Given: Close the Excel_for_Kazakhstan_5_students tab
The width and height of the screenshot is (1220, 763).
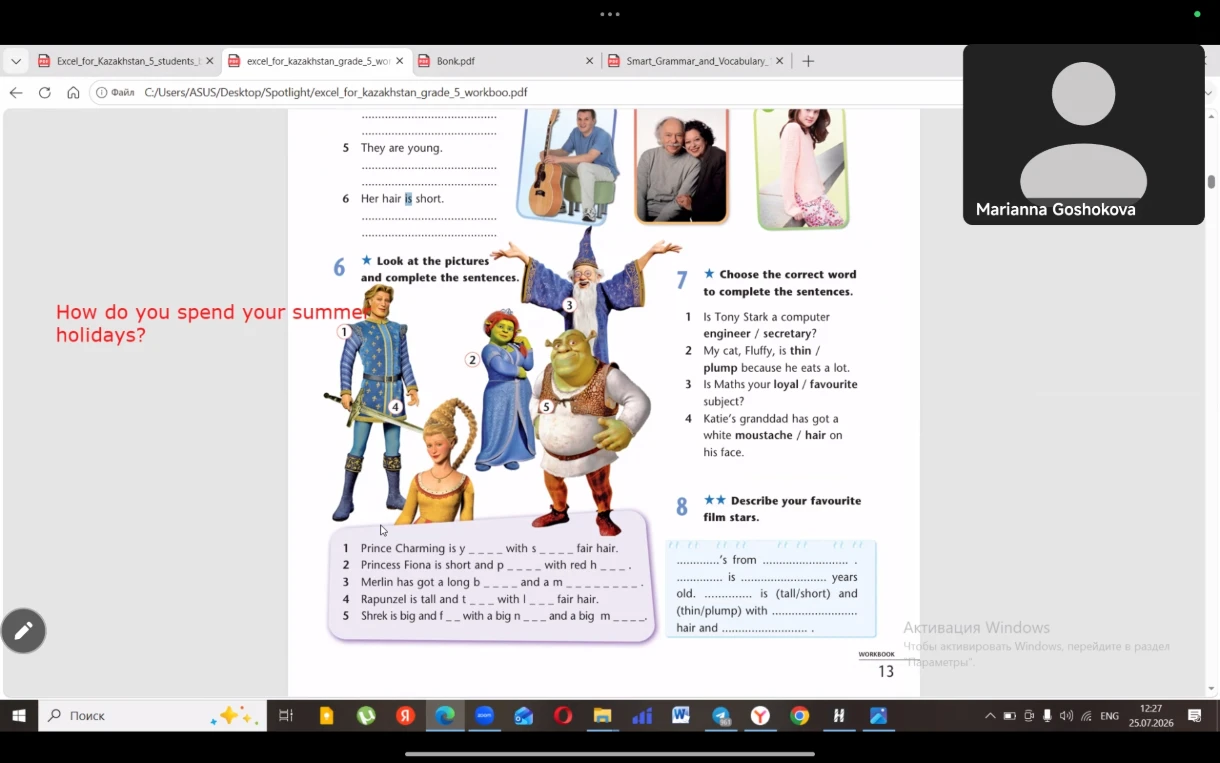Looking at the screenshot, I should click(209, 61).
